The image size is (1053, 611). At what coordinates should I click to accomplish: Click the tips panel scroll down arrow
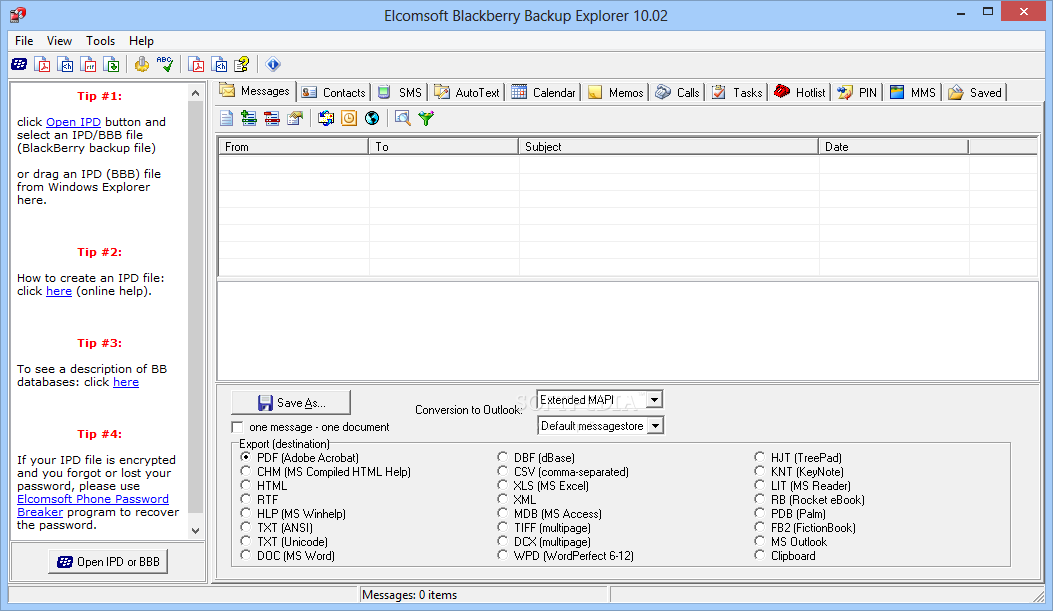tap(195, 530)
